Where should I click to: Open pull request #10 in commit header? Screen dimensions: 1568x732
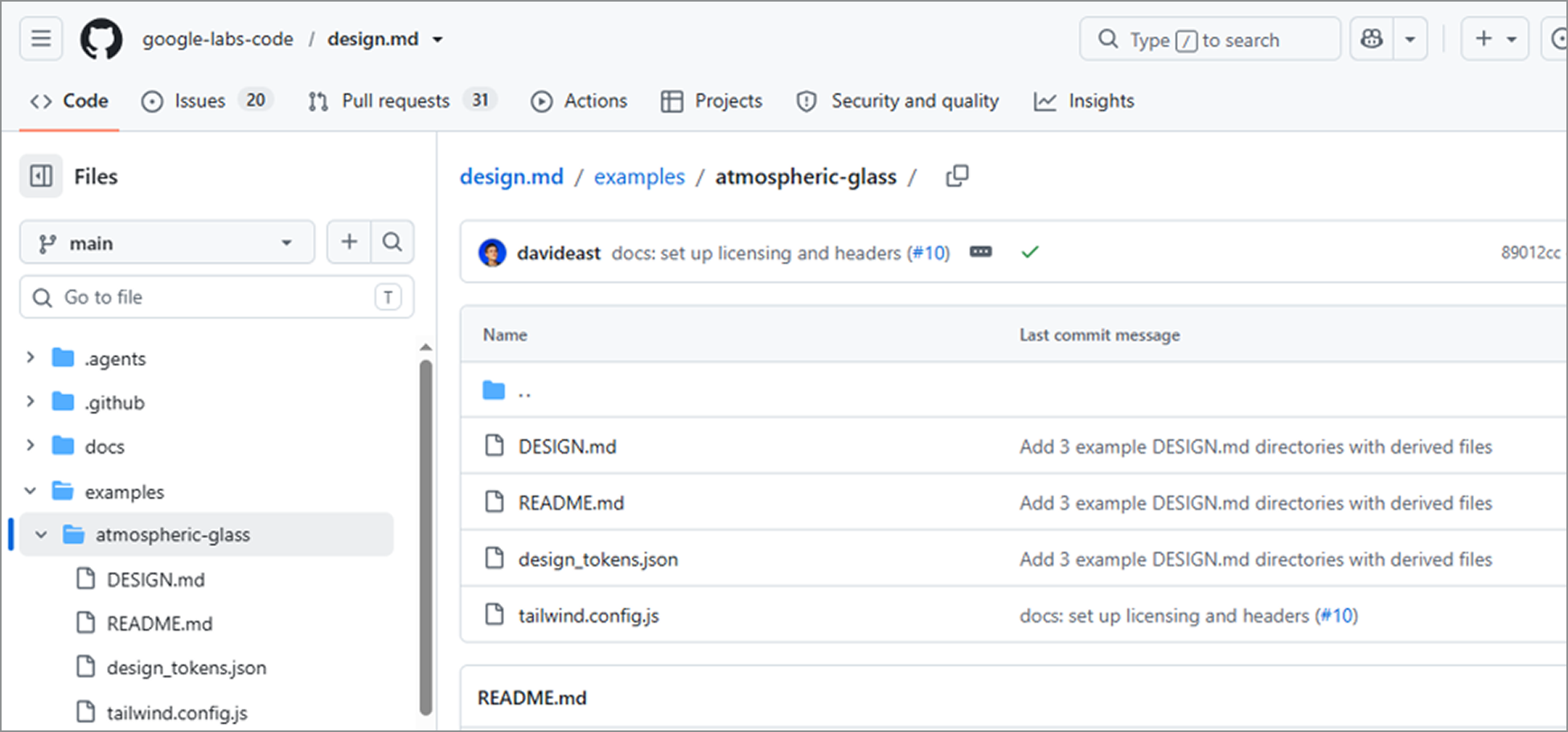(930, 253)
